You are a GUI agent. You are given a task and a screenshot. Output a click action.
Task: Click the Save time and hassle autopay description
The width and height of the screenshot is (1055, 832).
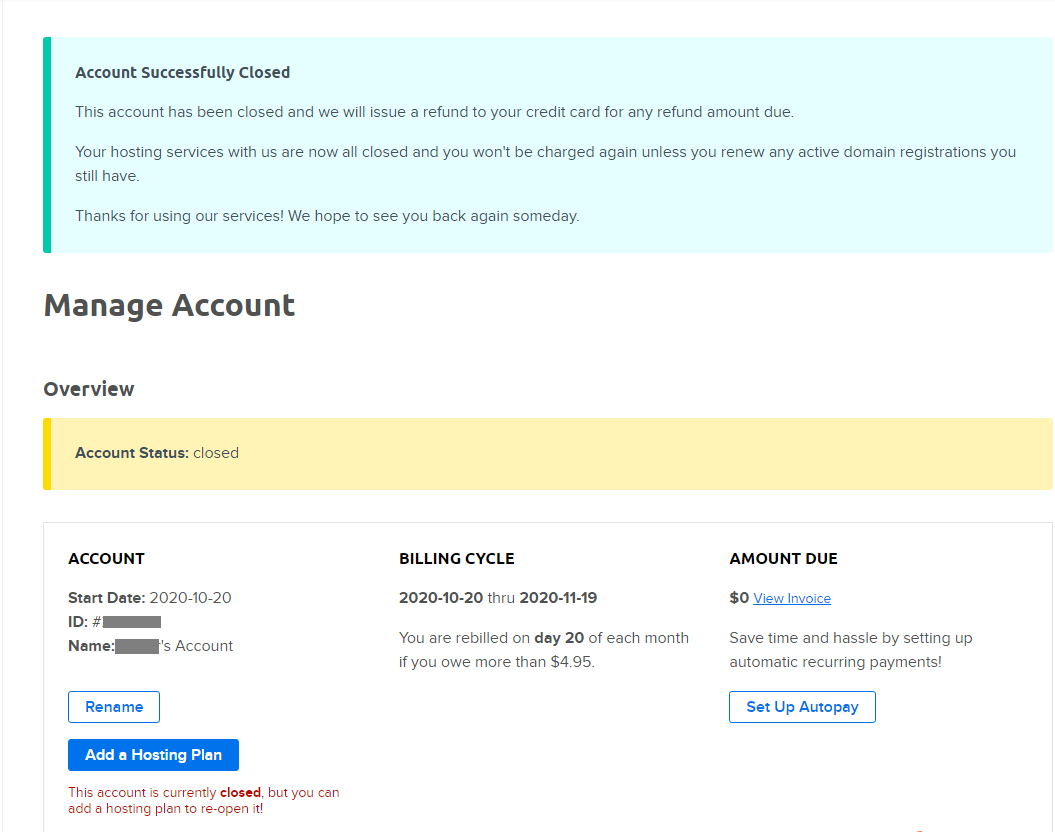click(850, 649)
